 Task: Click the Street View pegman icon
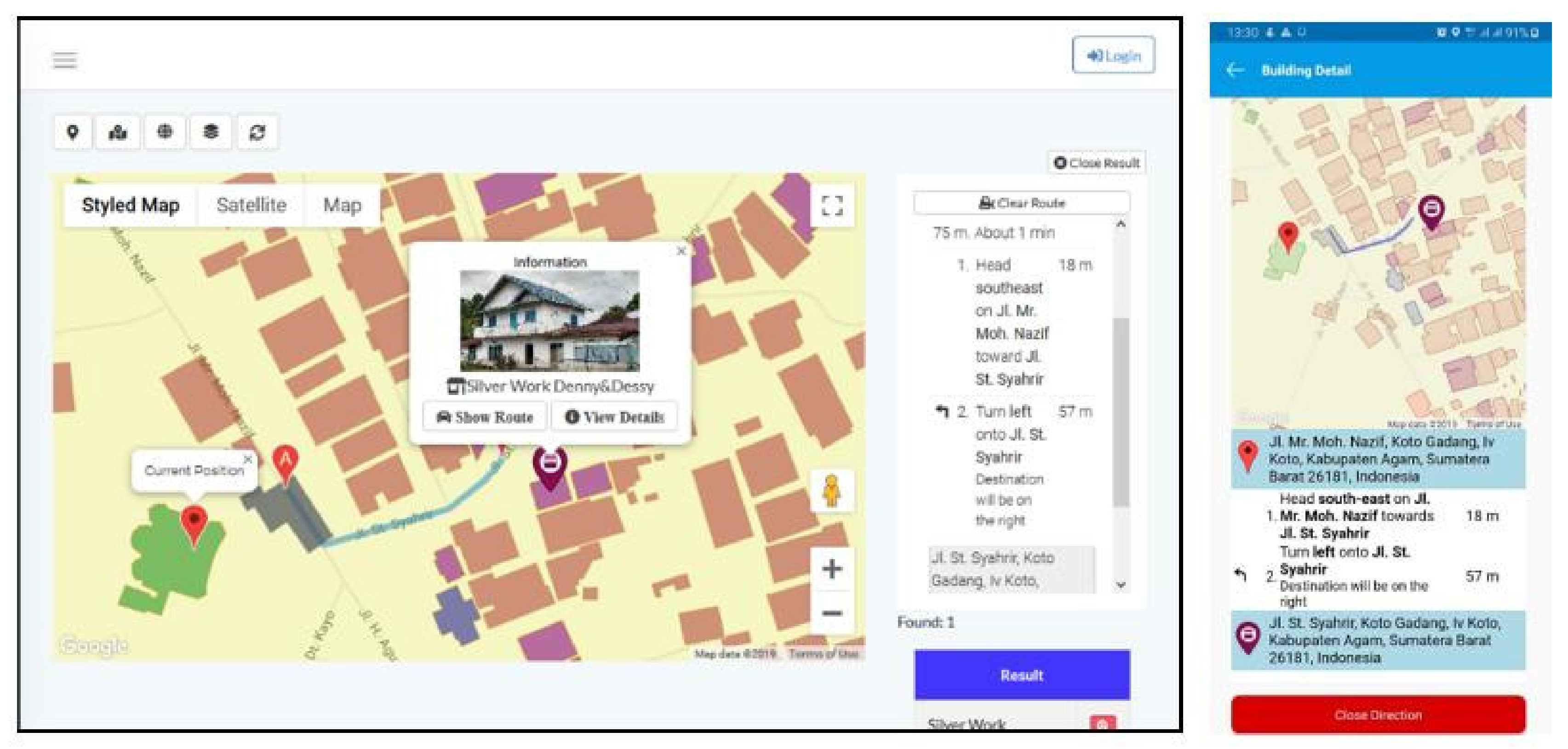point(831,491)
